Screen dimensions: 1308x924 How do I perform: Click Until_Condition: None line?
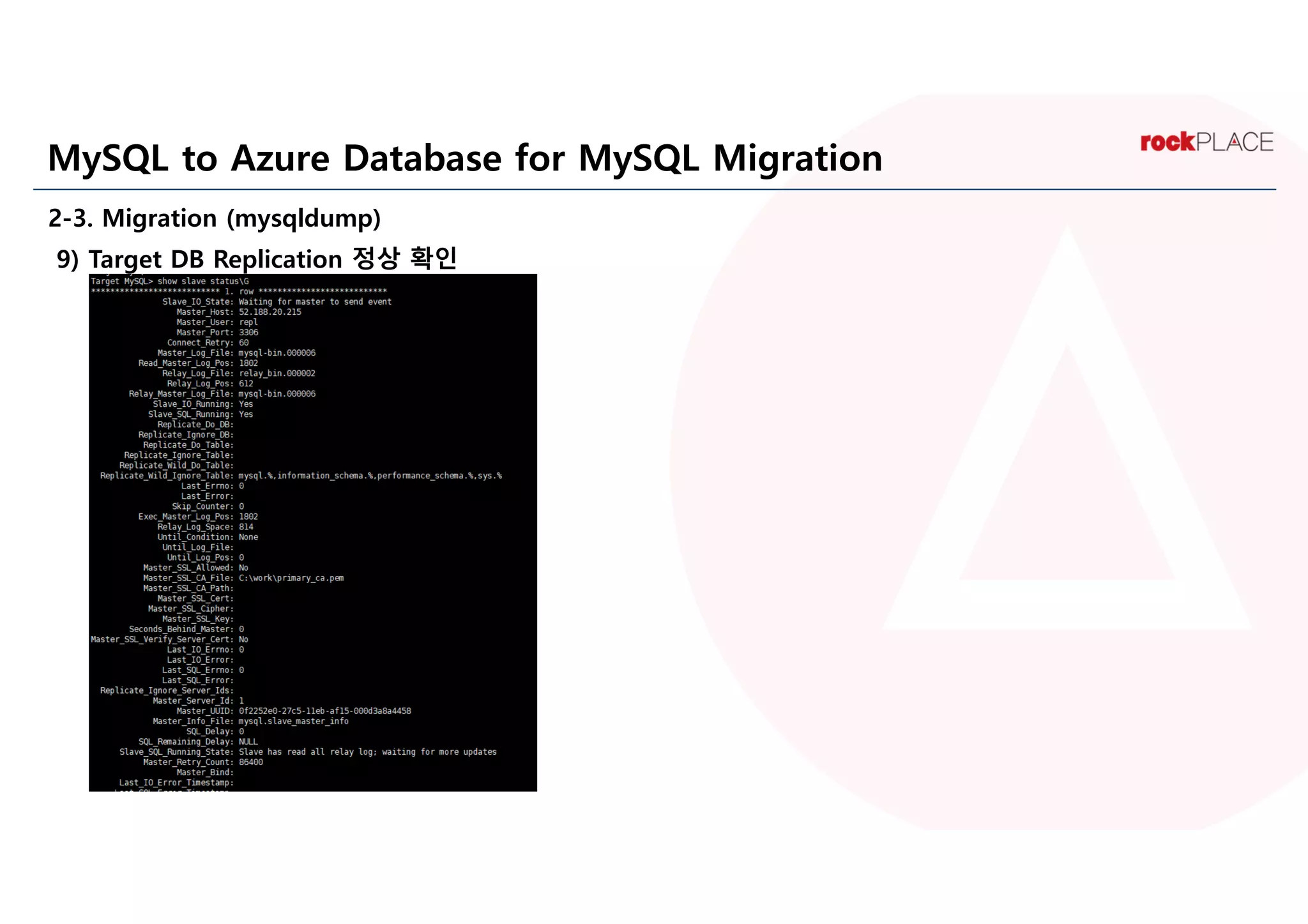click(208, 536)
